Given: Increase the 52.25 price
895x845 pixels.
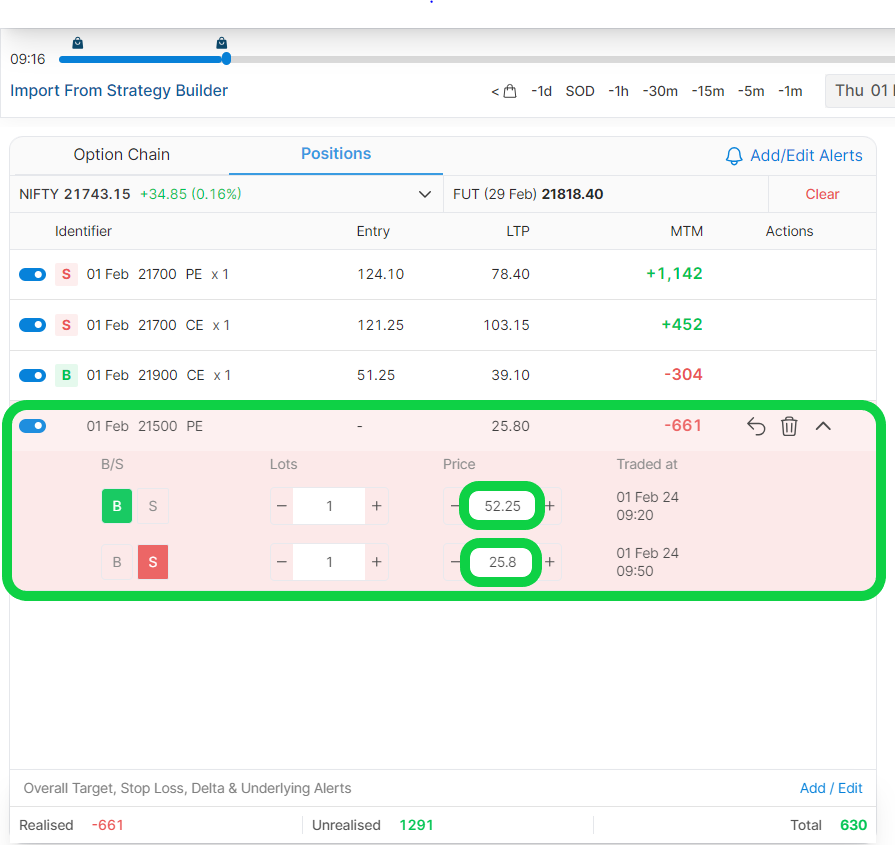Looking at the screenshot, I should point(550,506).
